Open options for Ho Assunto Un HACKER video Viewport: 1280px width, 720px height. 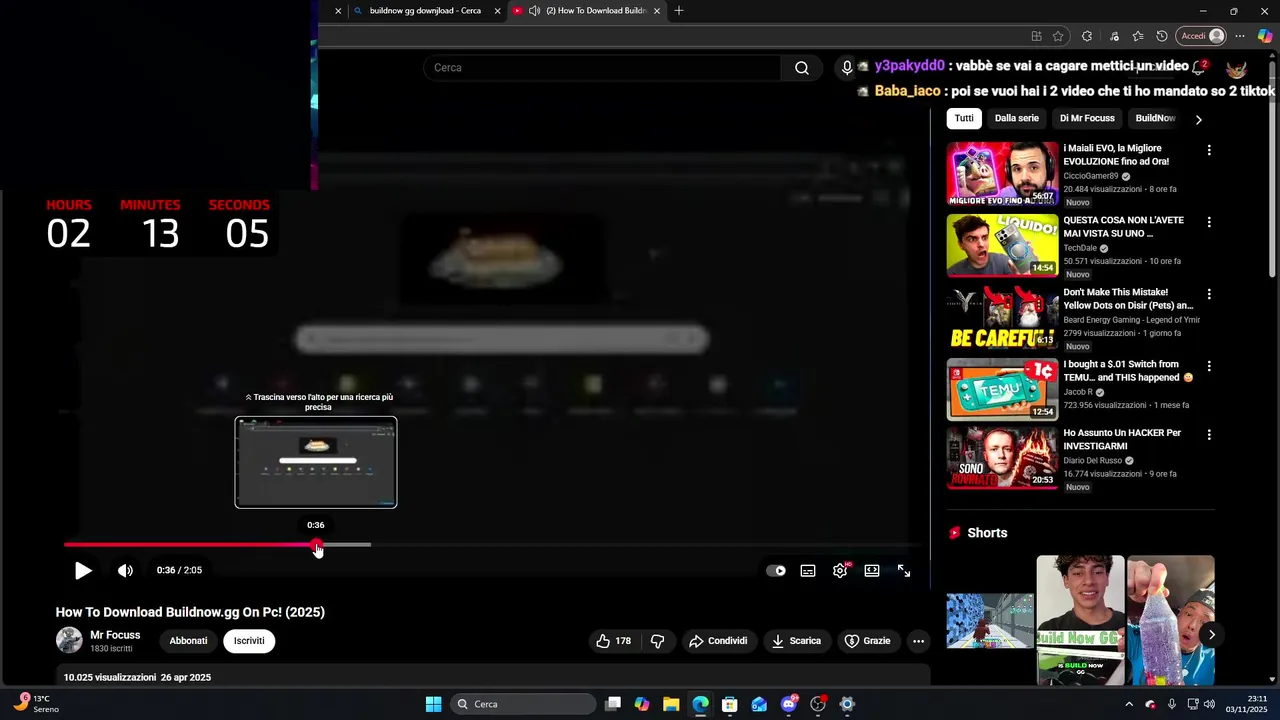click(x=1209, y=435)
